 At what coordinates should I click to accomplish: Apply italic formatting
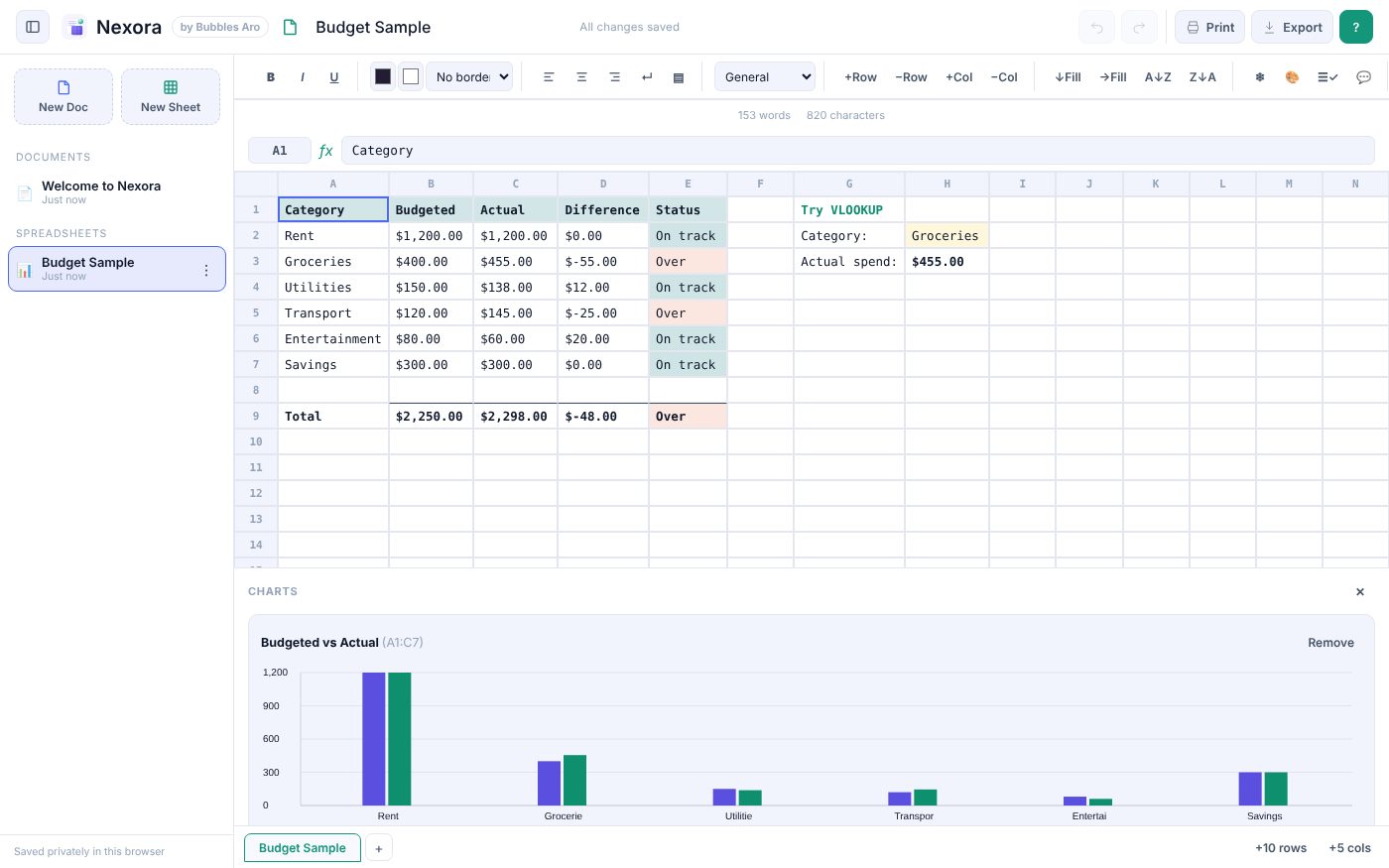pos(303,76)
